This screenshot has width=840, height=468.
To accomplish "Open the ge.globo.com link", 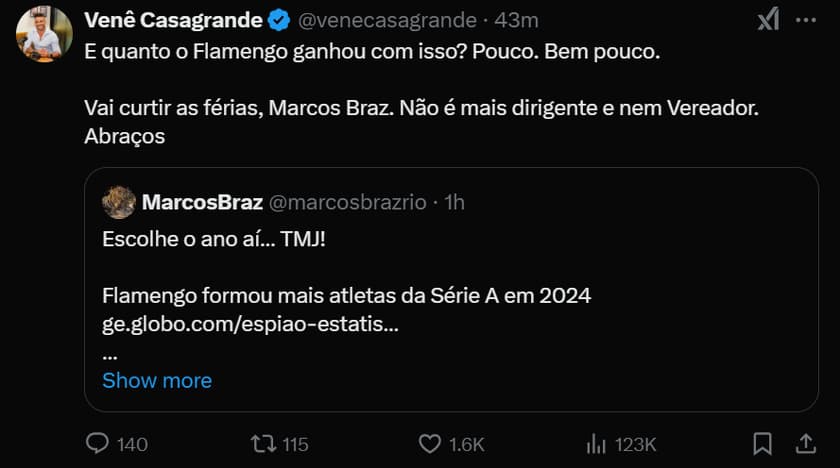I will coord(244,324).
